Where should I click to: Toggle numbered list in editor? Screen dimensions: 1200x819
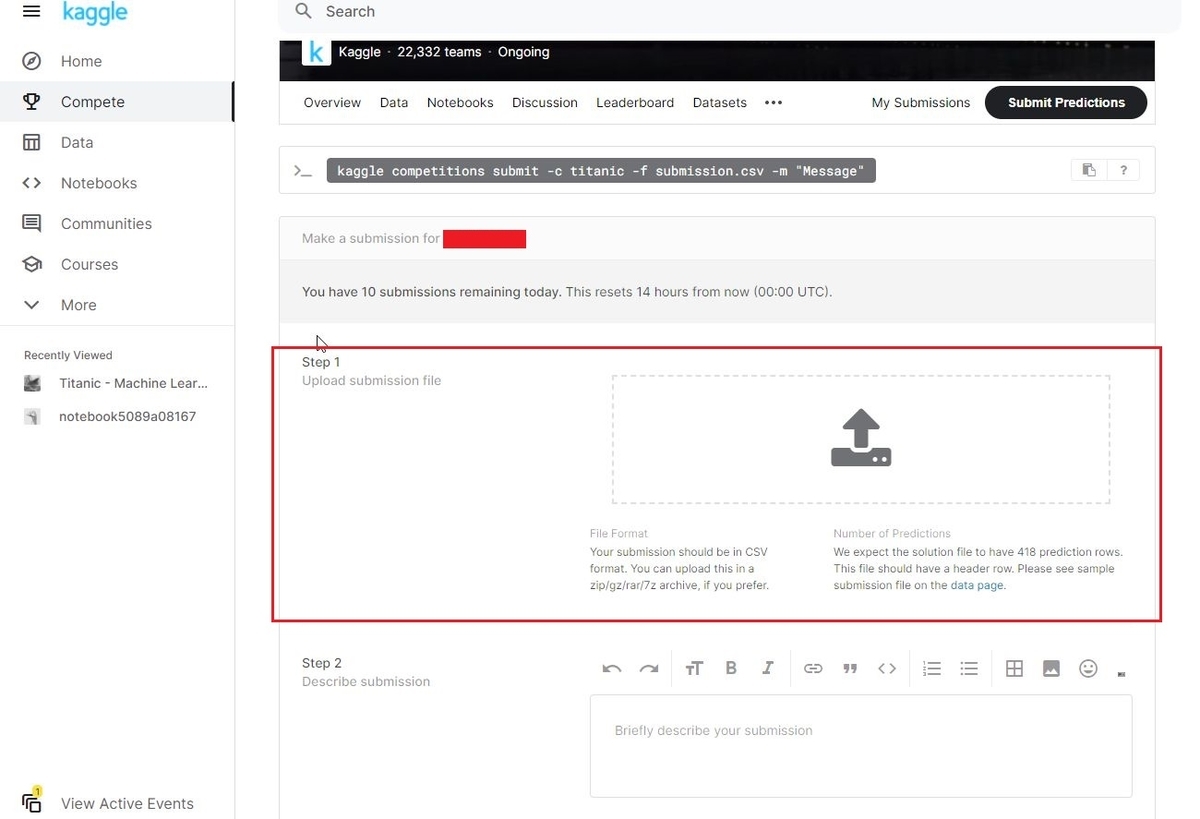[932, 669]
